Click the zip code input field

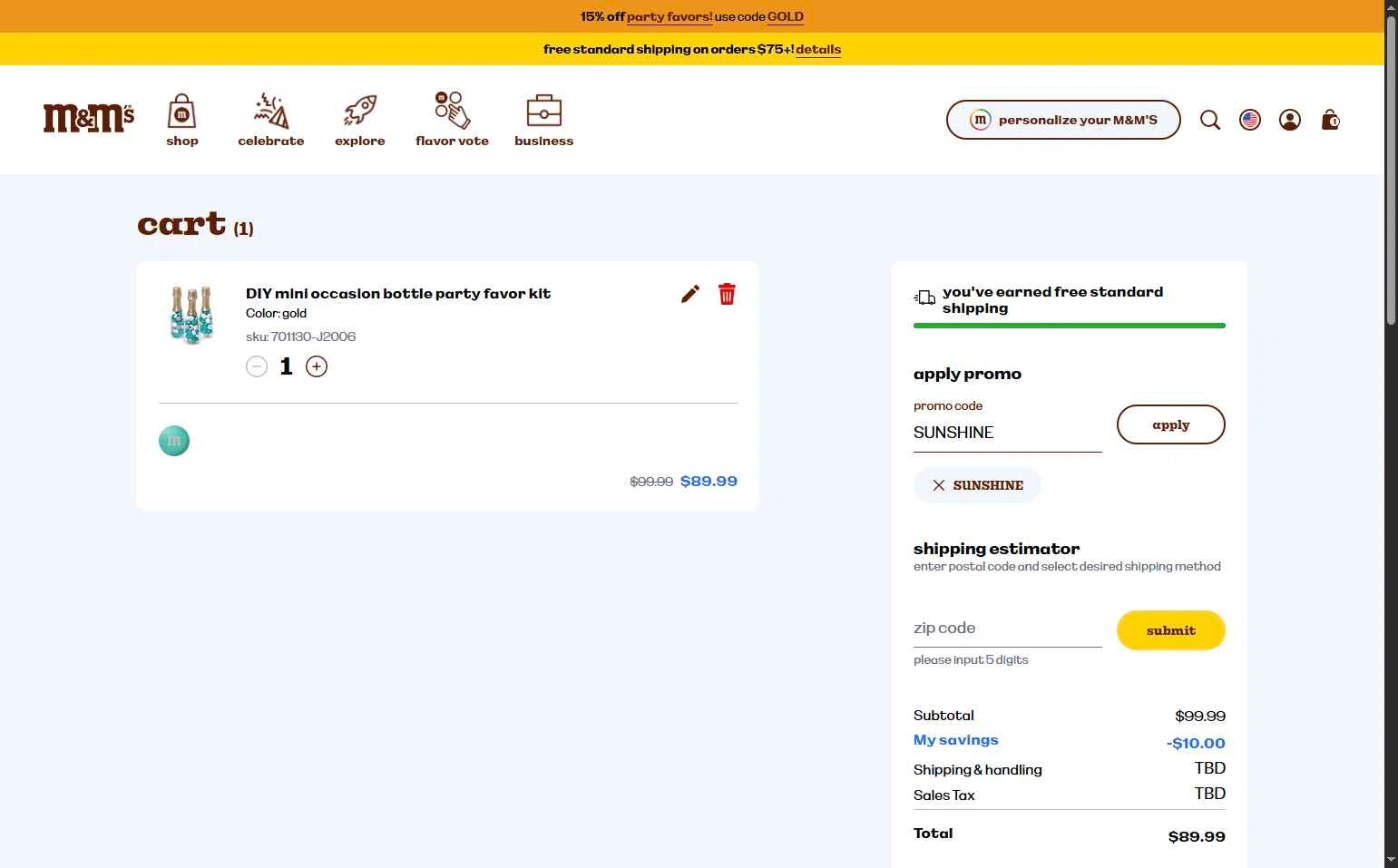(x=1007, y=628)
